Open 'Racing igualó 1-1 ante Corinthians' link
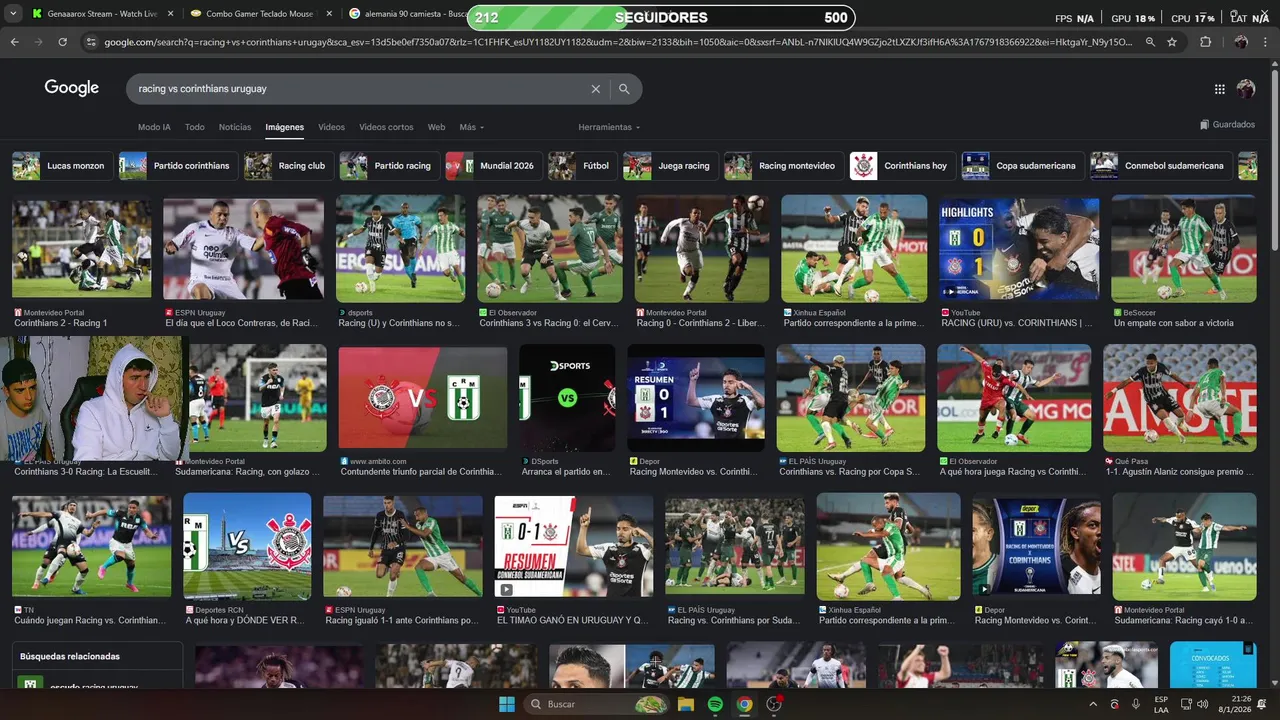 tap(402, 620)
